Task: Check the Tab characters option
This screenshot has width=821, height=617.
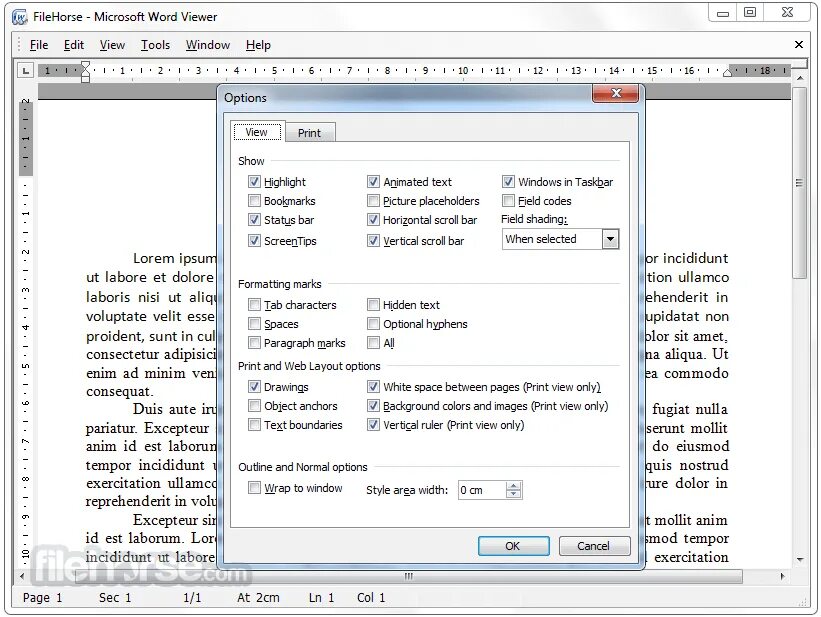Action: pos(254,305)
